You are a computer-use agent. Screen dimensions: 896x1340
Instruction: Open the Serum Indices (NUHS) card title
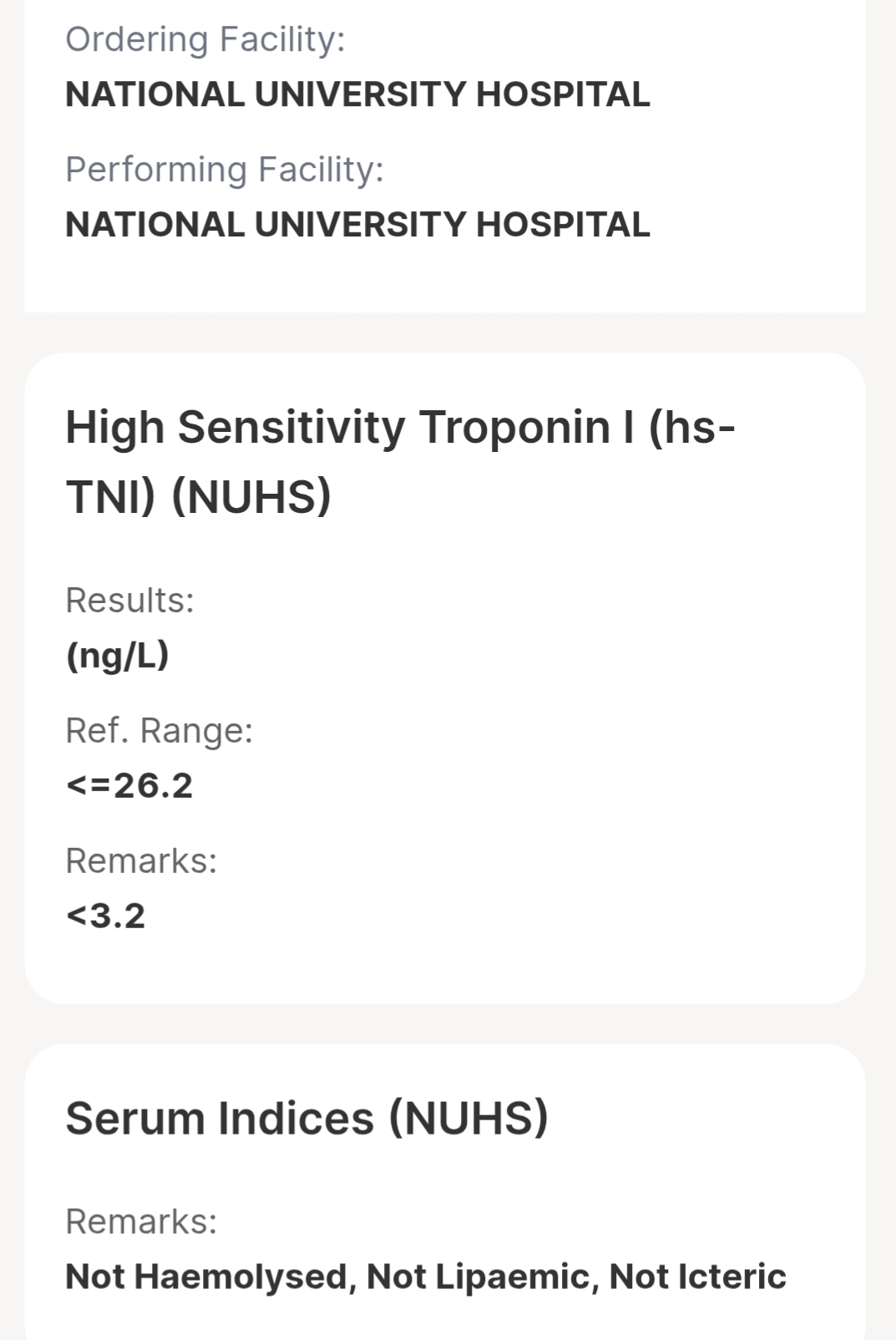tap(307, 1119)
